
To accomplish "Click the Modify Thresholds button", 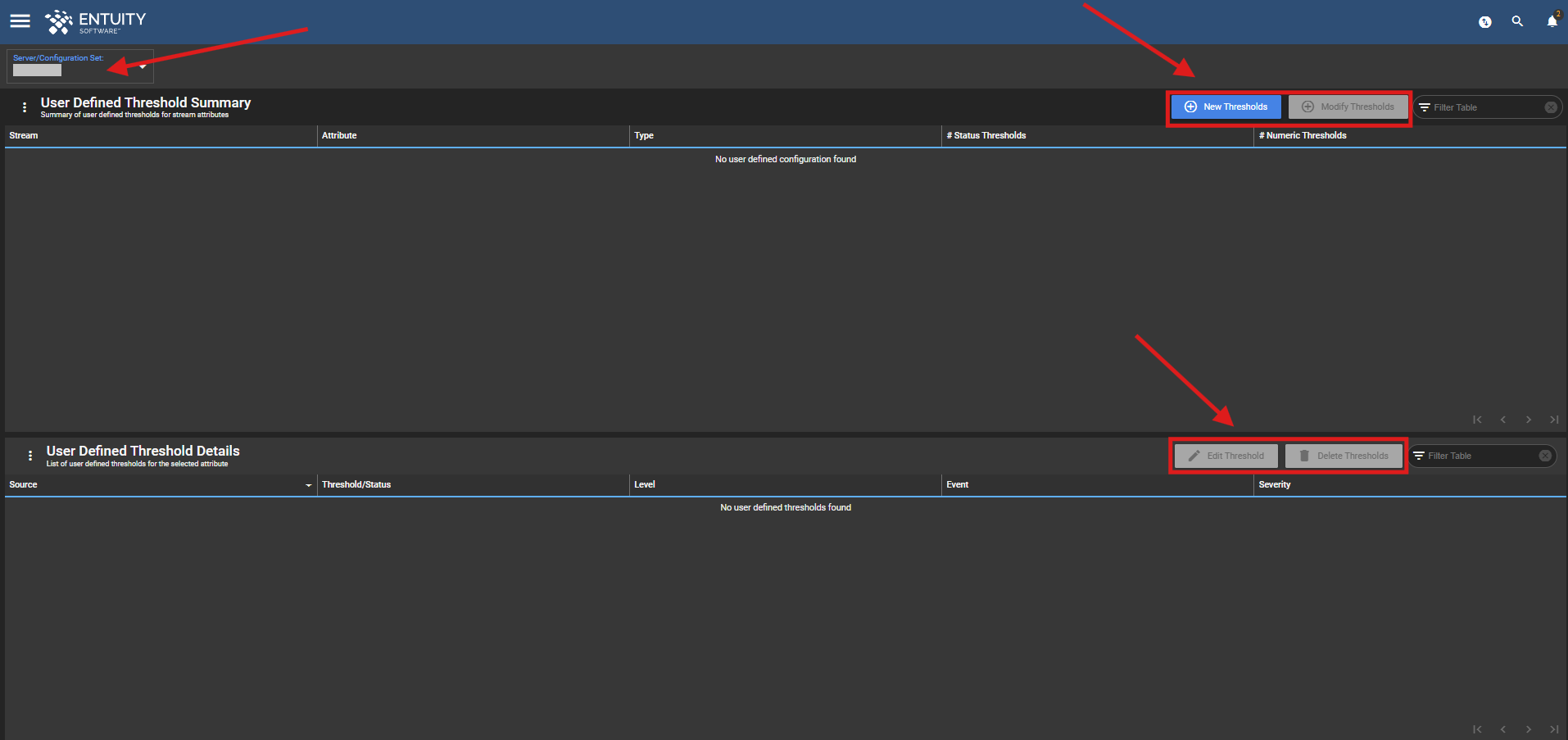I will pyautogui.click(x=1348, y=107).
